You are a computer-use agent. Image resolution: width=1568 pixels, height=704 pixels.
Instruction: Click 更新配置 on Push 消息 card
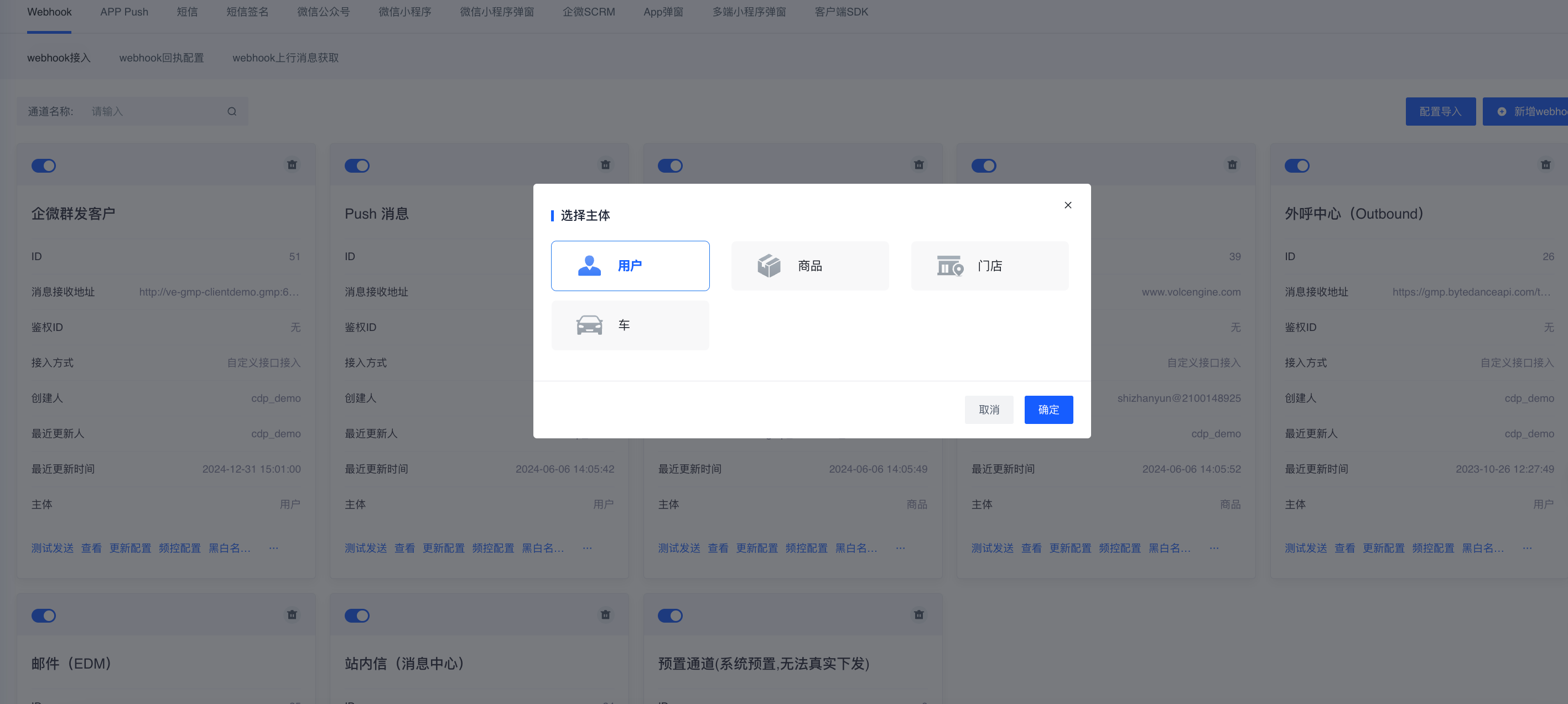[x=443, y=548]
